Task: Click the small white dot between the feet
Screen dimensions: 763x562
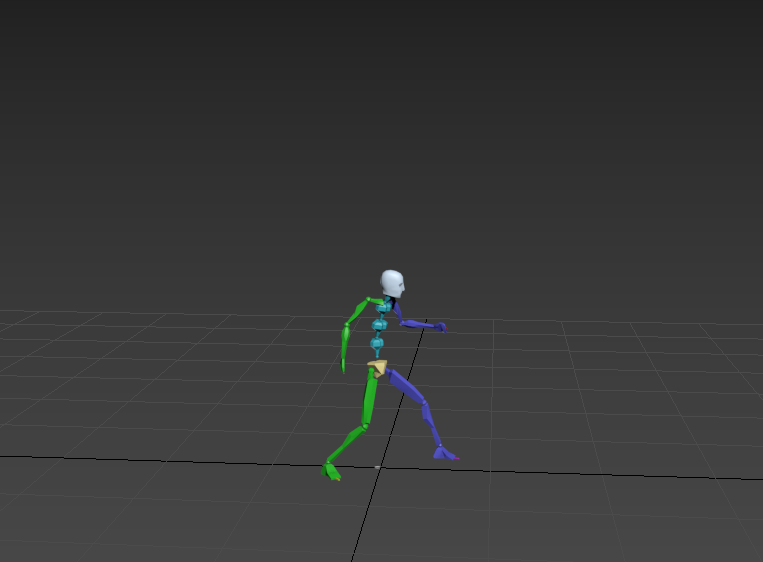Action: (377, 466)
